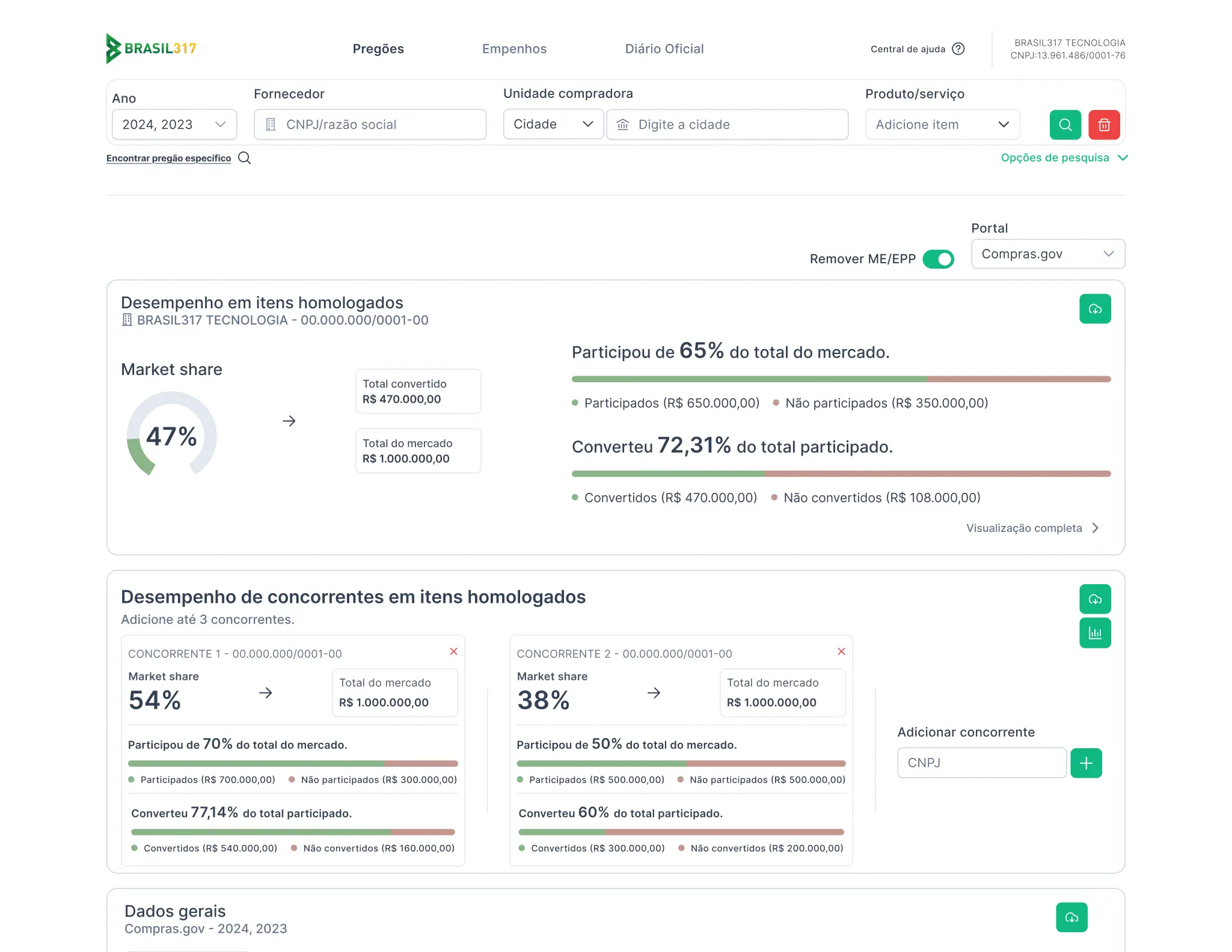Click the Central de ajuda question icon
Image resolution: width=1232 pixels, height=952 pixels.
click(958, 49)
